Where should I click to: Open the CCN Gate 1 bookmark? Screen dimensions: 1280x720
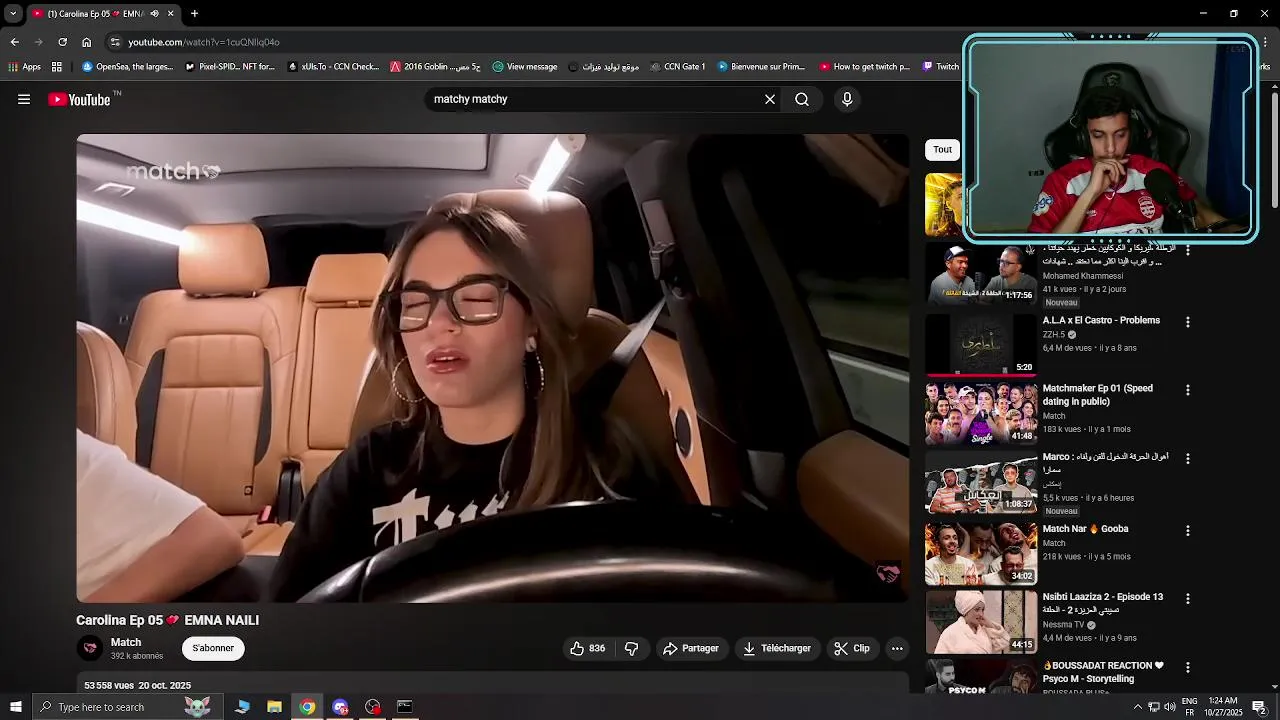pyautogui.click(x=677, y=67)
